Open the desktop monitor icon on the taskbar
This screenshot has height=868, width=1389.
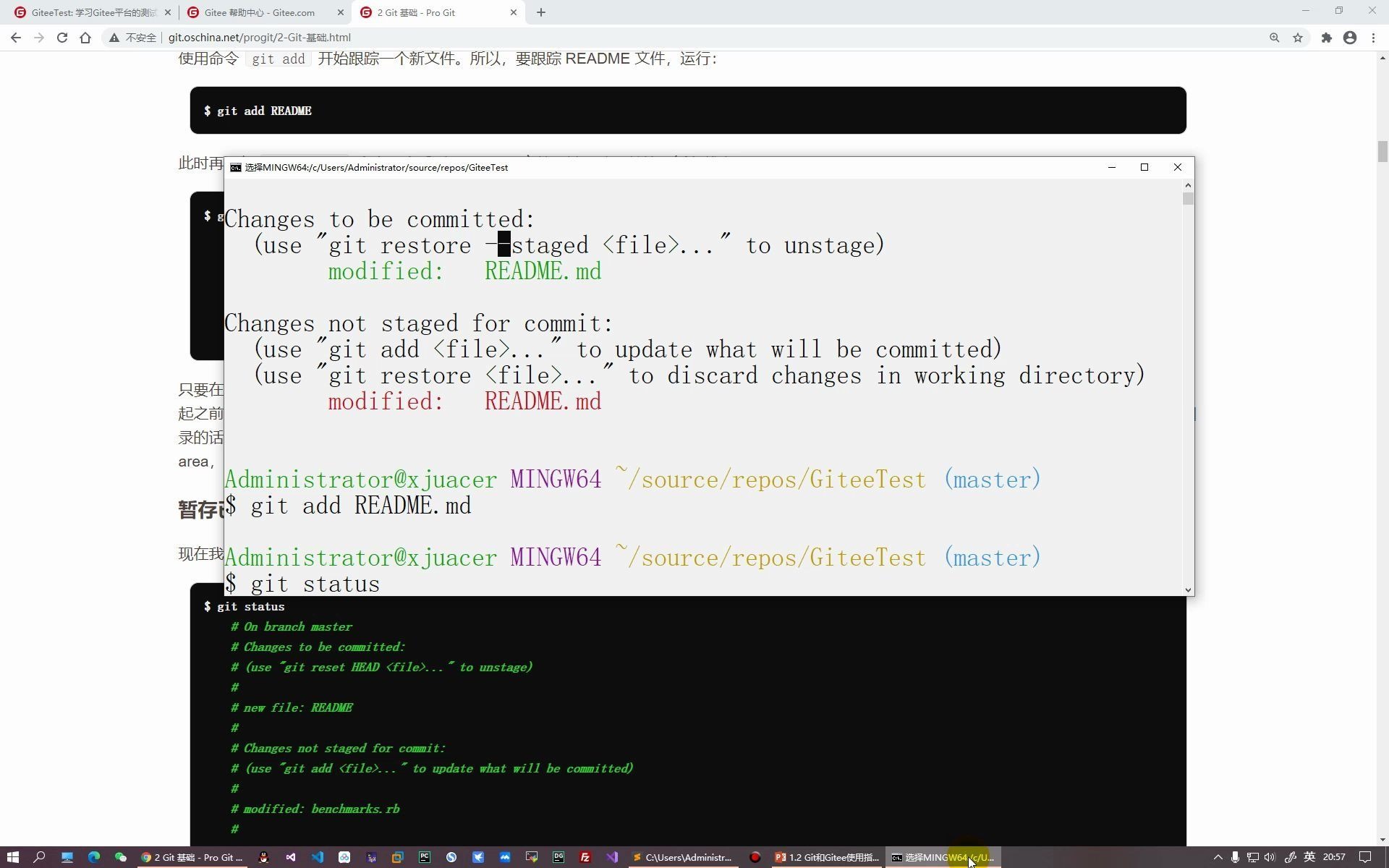click(x=67, y=857)
